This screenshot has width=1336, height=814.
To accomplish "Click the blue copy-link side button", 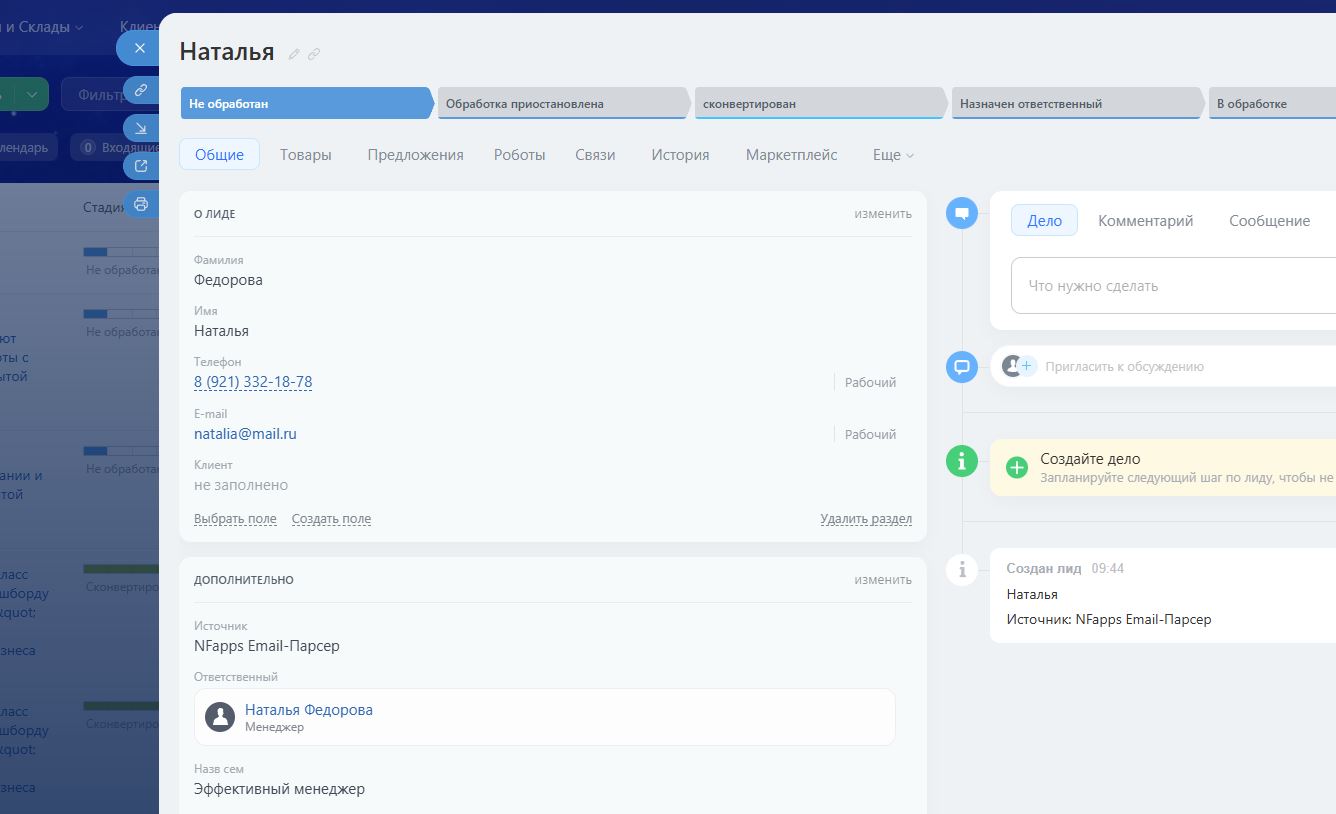I will (140, 90).
